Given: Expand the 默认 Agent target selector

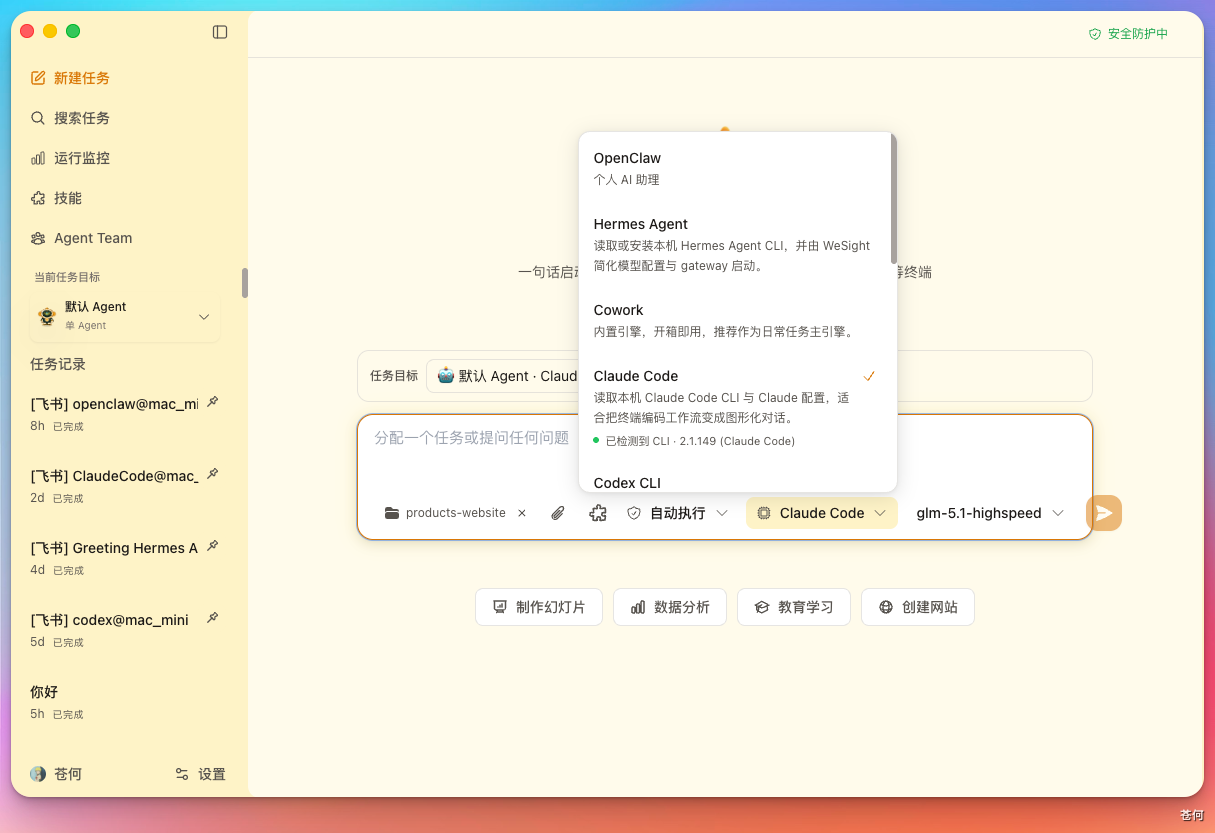Looking at the screenshot, I should (x=125, y=316).
